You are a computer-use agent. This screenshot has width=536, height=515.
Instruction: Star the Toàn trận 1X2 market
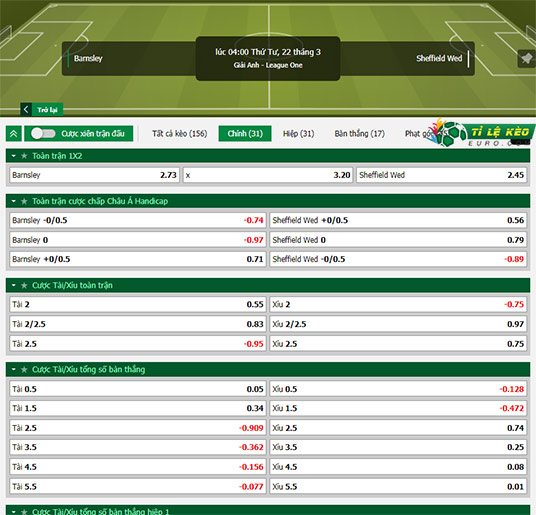pos(24,156)
